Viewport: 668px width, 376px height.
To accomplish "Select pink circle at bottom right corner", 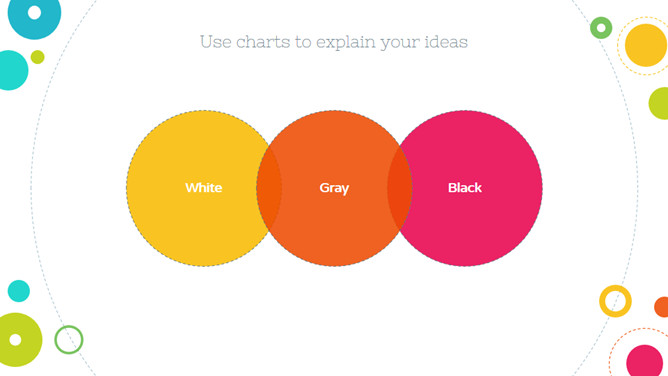I will click(645, 361).
